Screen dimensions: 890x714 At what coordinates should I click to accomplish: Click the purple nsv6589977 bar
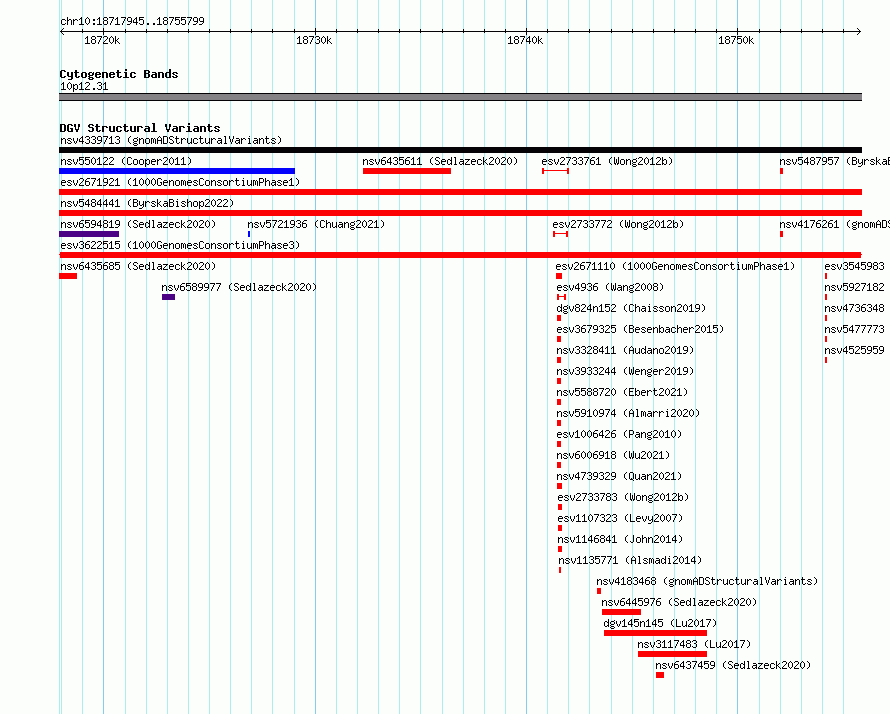[169, 297]
